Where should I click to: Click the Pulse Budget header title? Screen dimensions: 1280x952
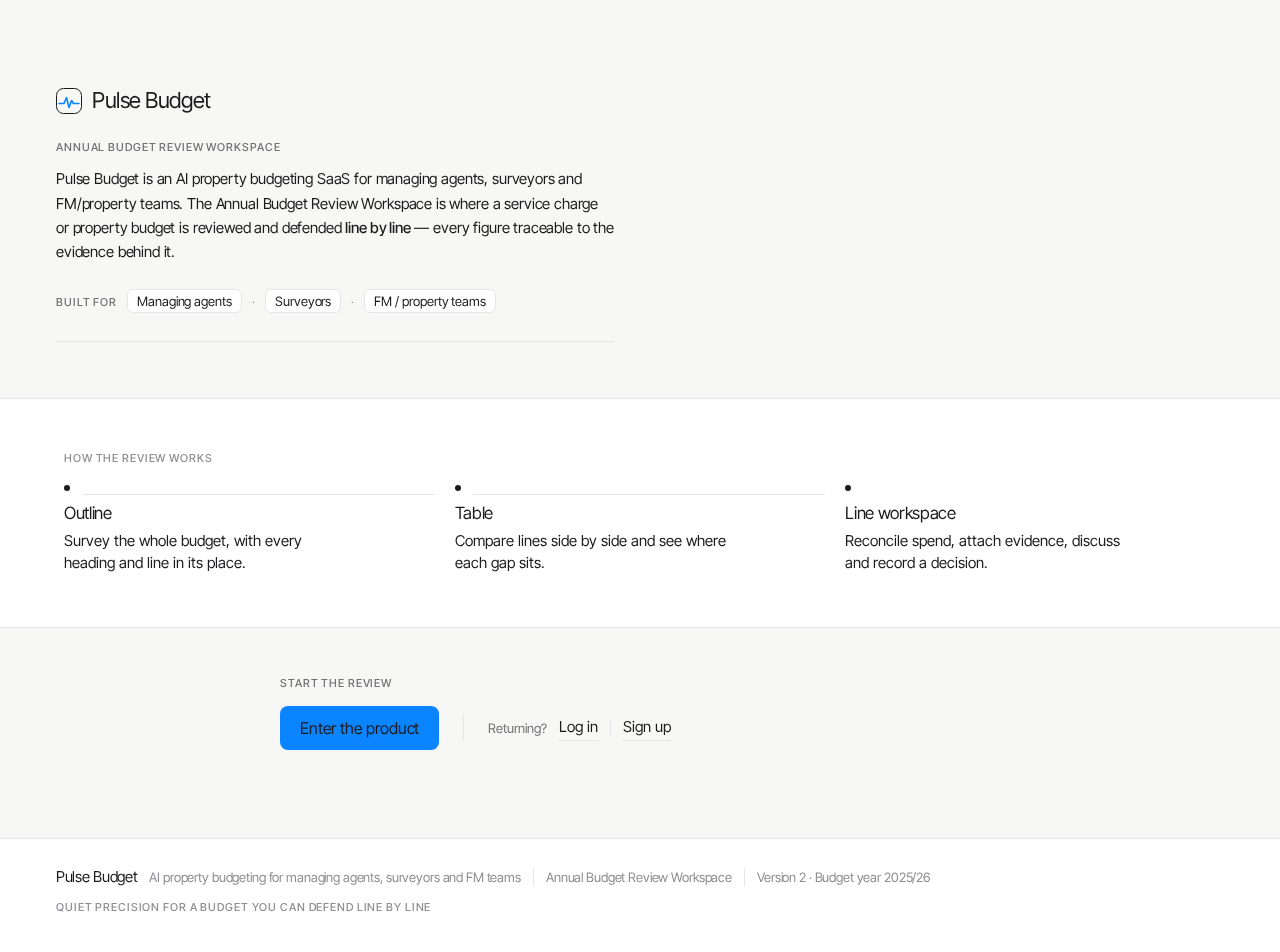pyautogui.click(x=151, y=101)
